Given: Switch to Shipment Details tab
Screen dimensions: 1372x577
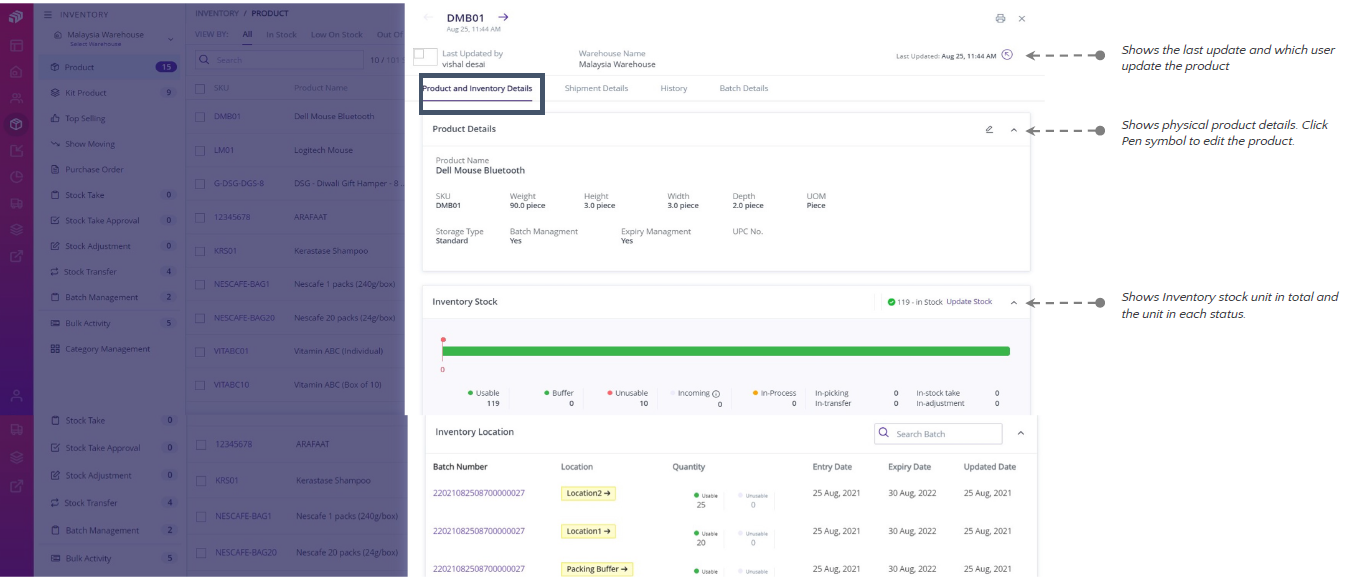Looking at the screenshot, I should 596,88.
